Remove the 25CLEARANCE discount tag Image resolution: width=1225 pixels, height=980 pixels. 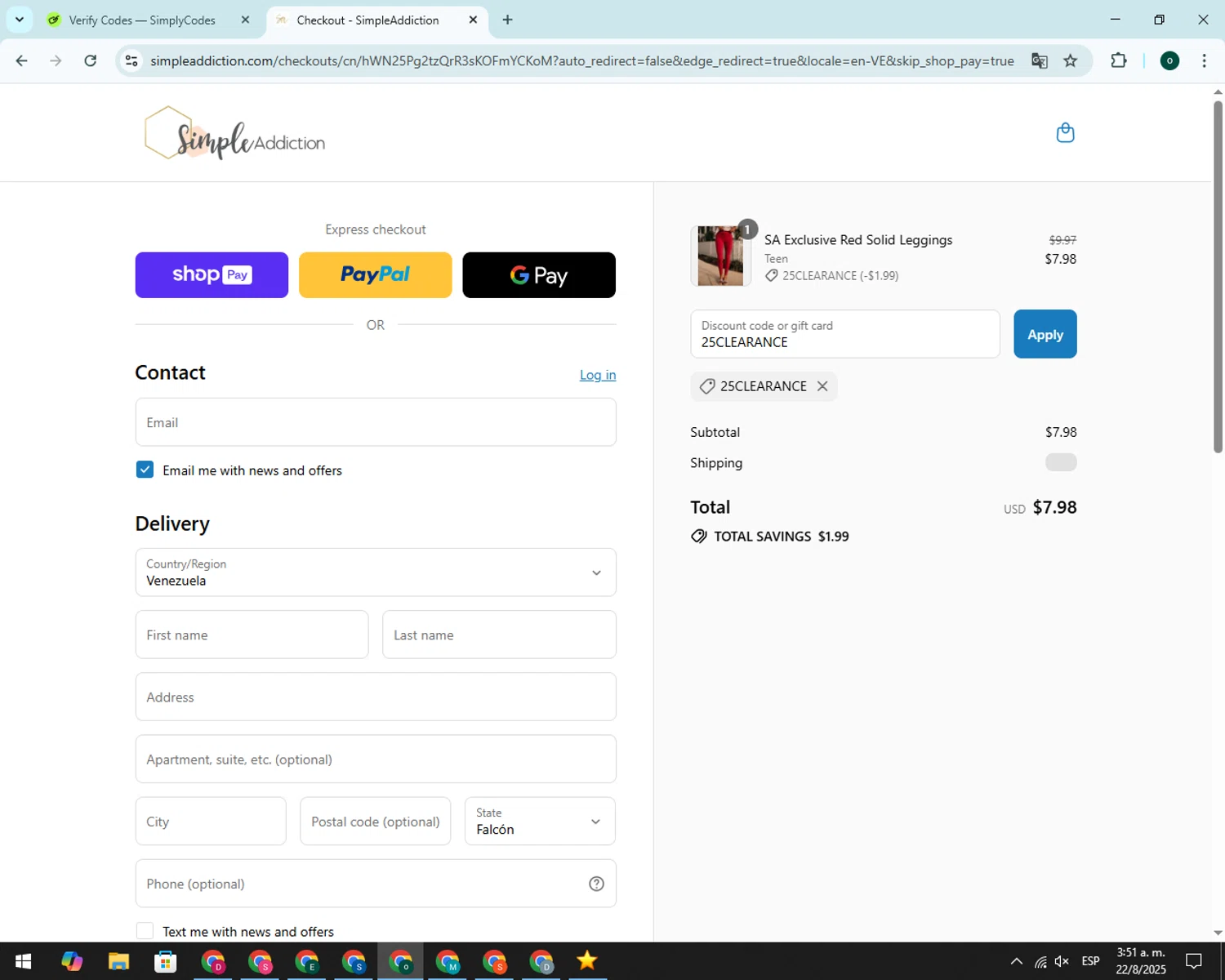(822, 386)
